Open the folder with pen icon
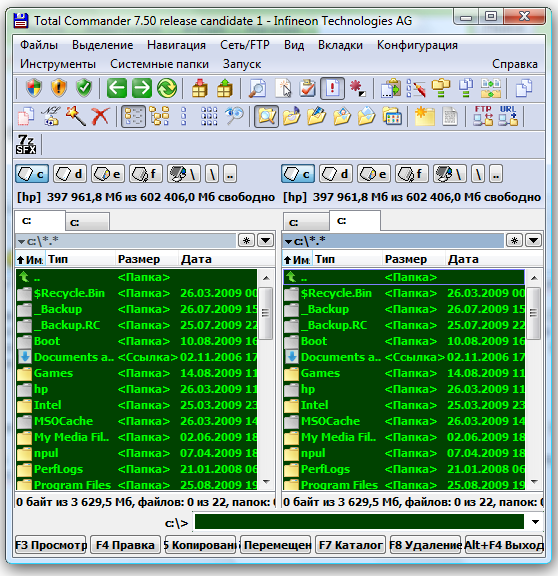 [316, 116]
